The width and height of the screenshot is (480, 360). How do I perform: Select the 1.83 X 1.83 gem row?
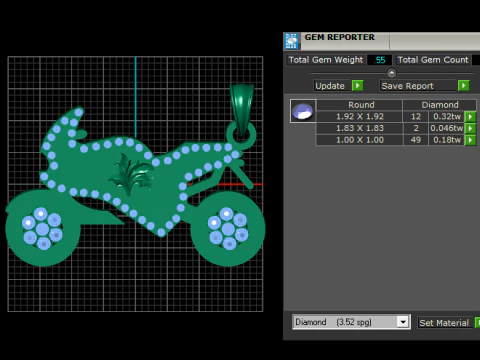(396, 128)
